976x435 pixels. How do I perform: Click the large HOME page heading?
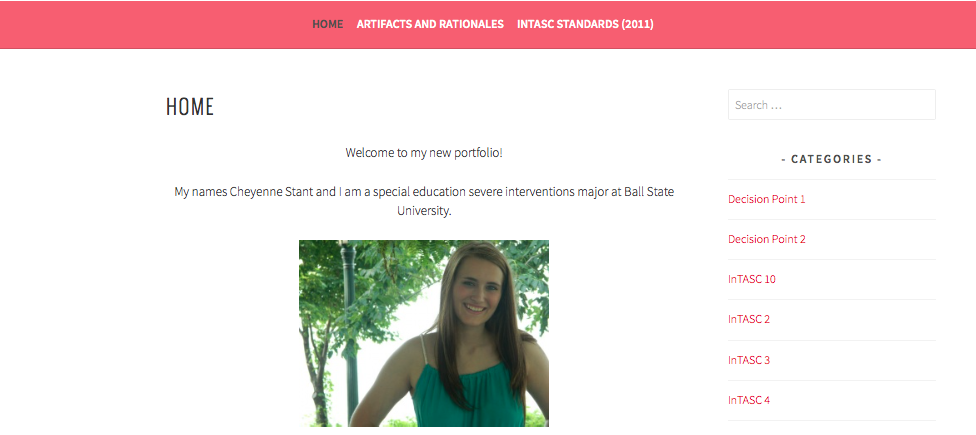(x=190, y=107)
